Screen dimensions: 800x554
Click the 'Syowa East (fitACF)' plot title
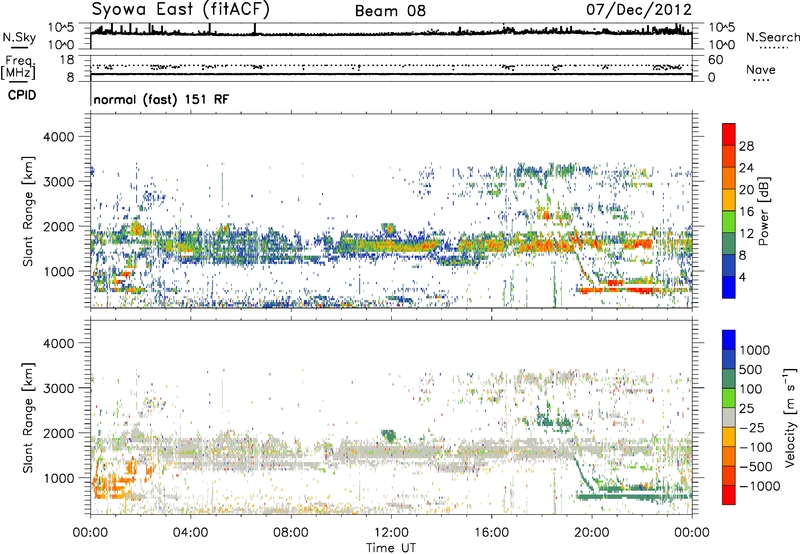181,9
